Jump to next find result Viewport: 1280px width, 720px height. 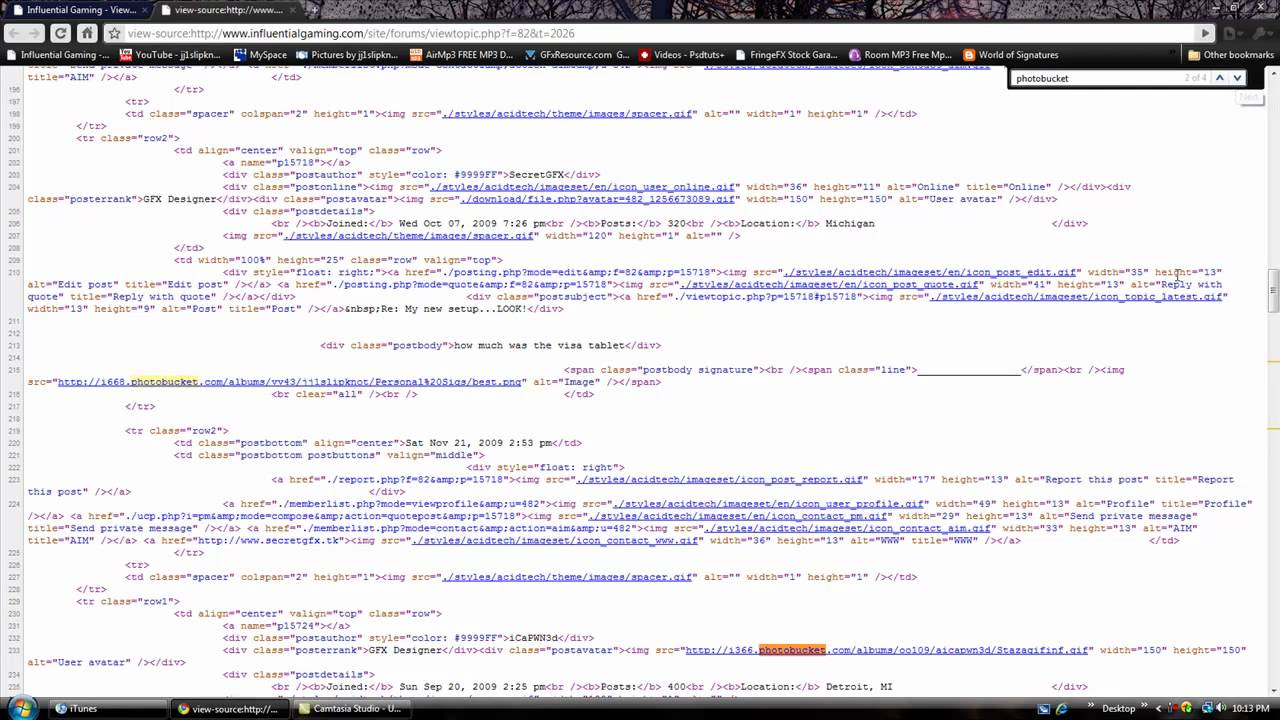tap(1237, 78)
